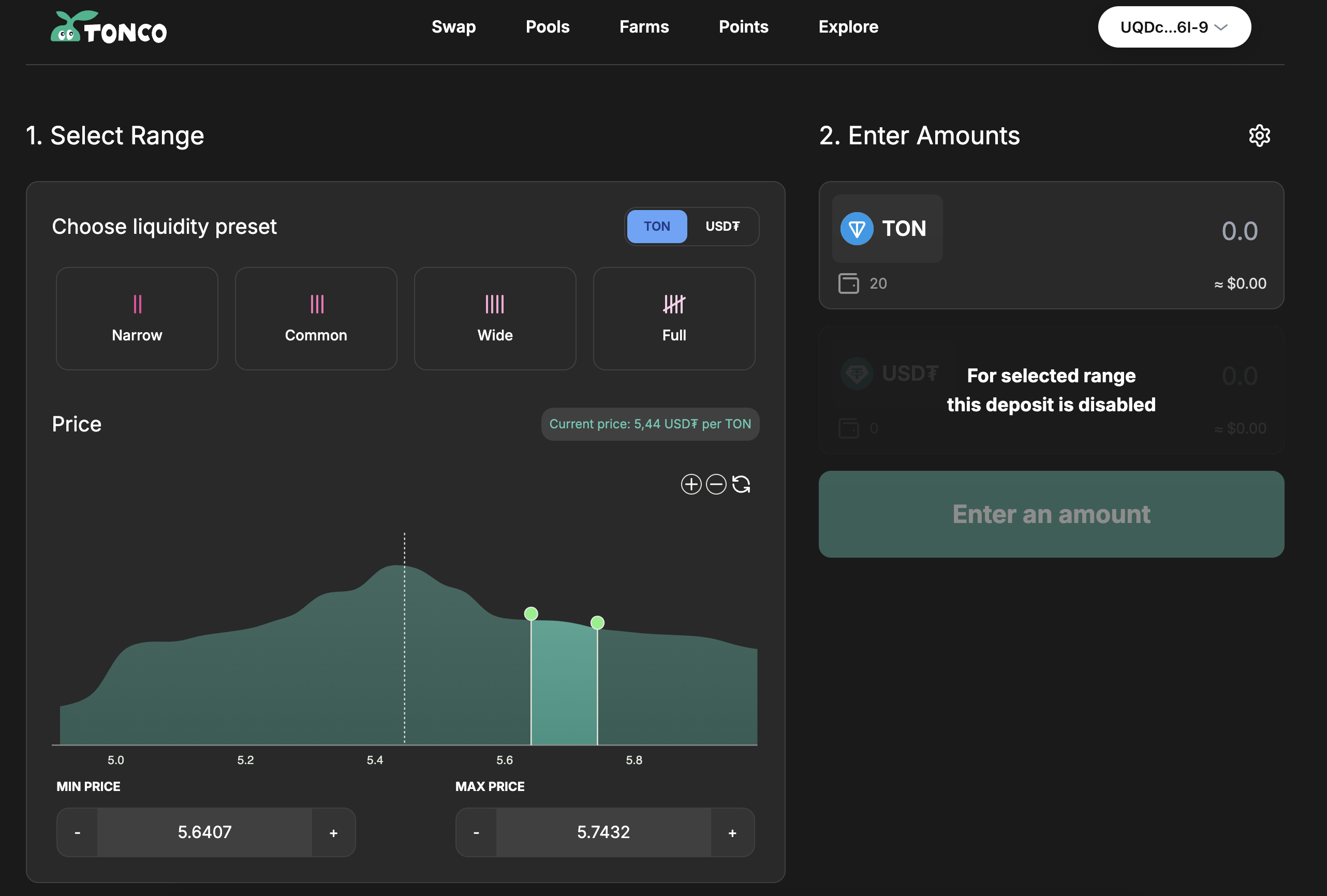This screenshot has width=1327, height=896.
Task: Click the min price 5.6407 field
Action: (x=204, y=833)
